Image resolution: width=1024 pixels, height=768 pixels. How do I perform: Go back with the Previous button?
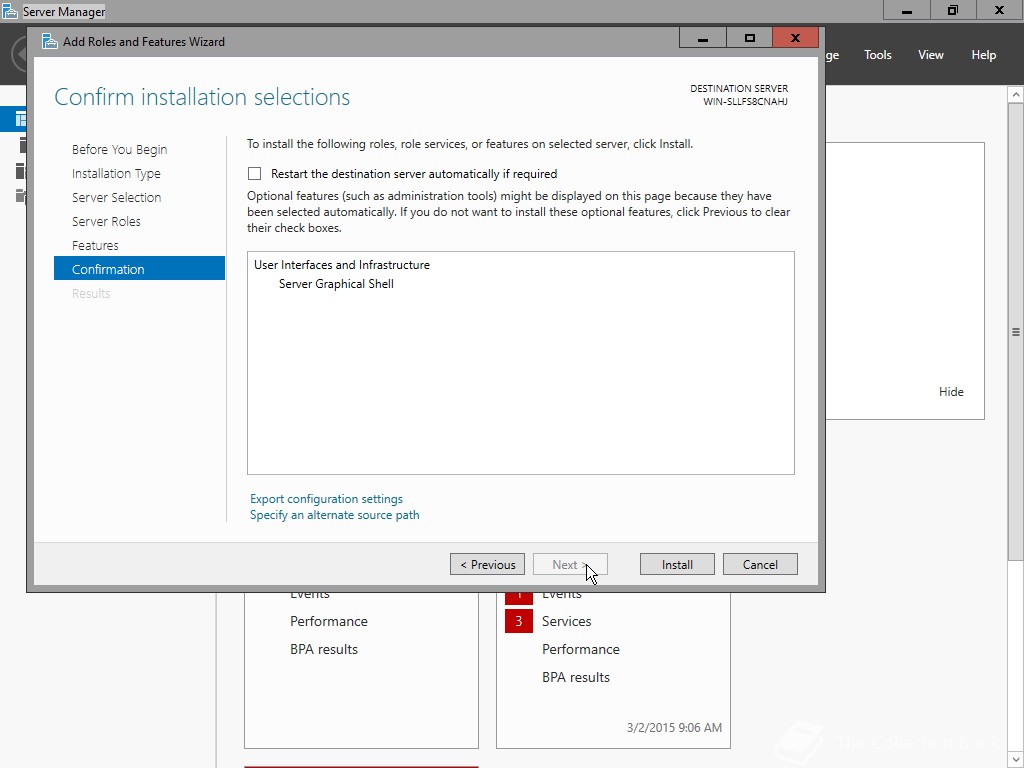(x=487, y=564)
